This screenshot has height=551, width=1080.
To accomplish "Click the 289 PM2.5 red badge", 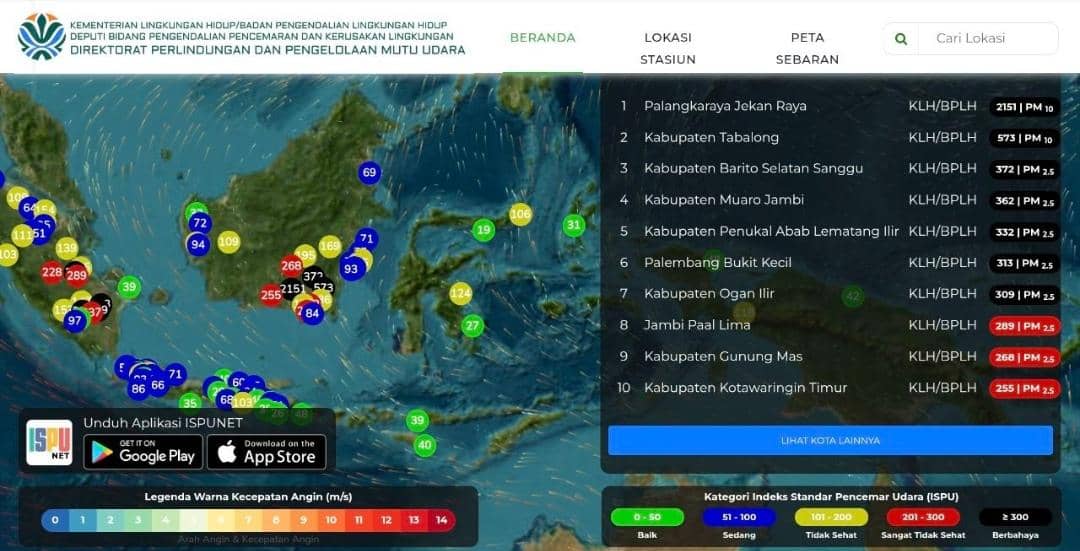I will pyautogui.click(x=1024, y=326).
